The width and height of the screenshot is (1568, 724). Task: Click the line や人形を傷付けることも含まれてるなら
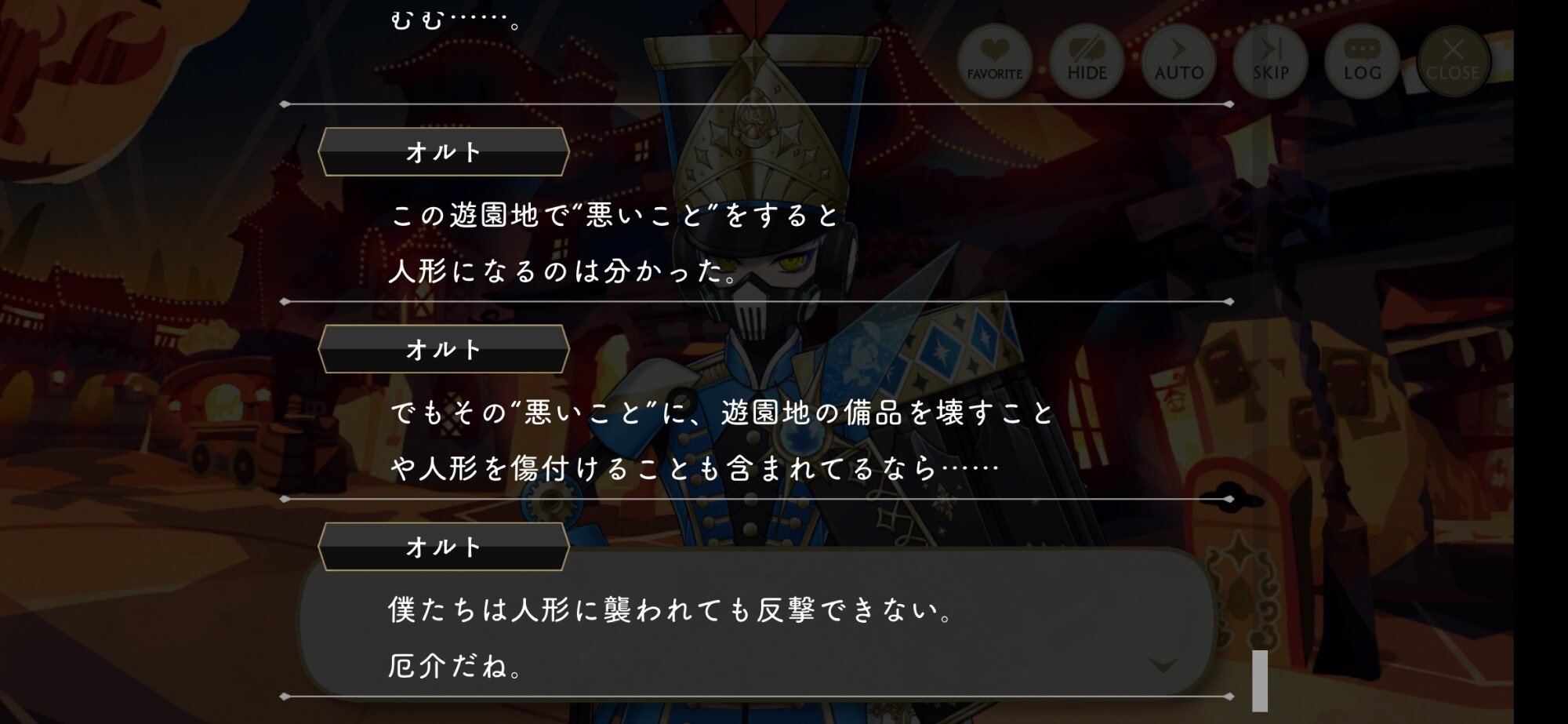[x=695, y=468]
